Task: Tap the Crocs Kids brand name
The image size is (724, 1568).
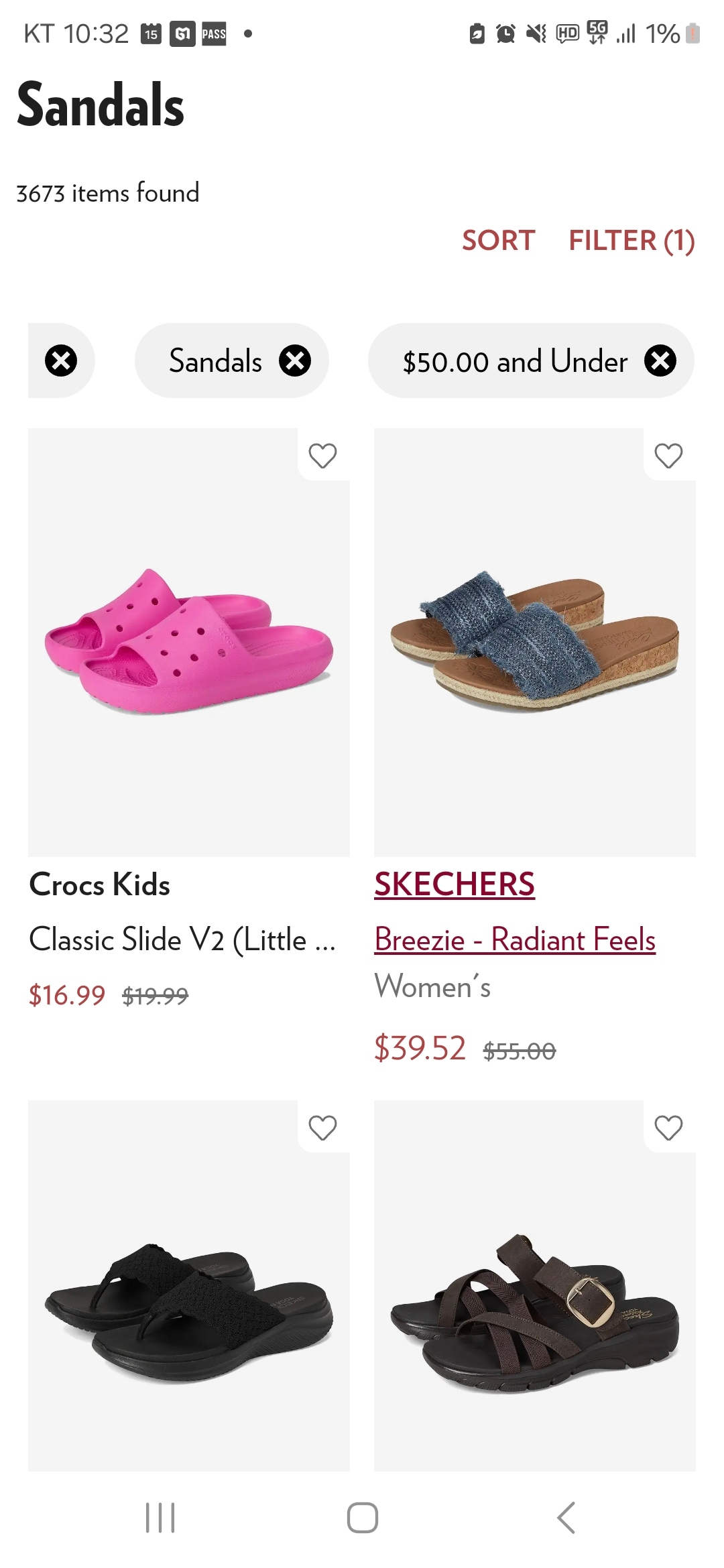Action: click(100, 885)
